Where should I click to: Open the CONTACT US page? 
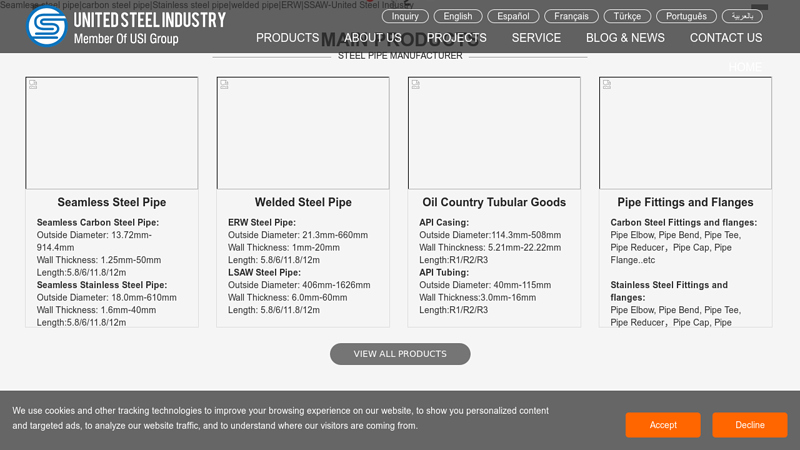point(725,38)
